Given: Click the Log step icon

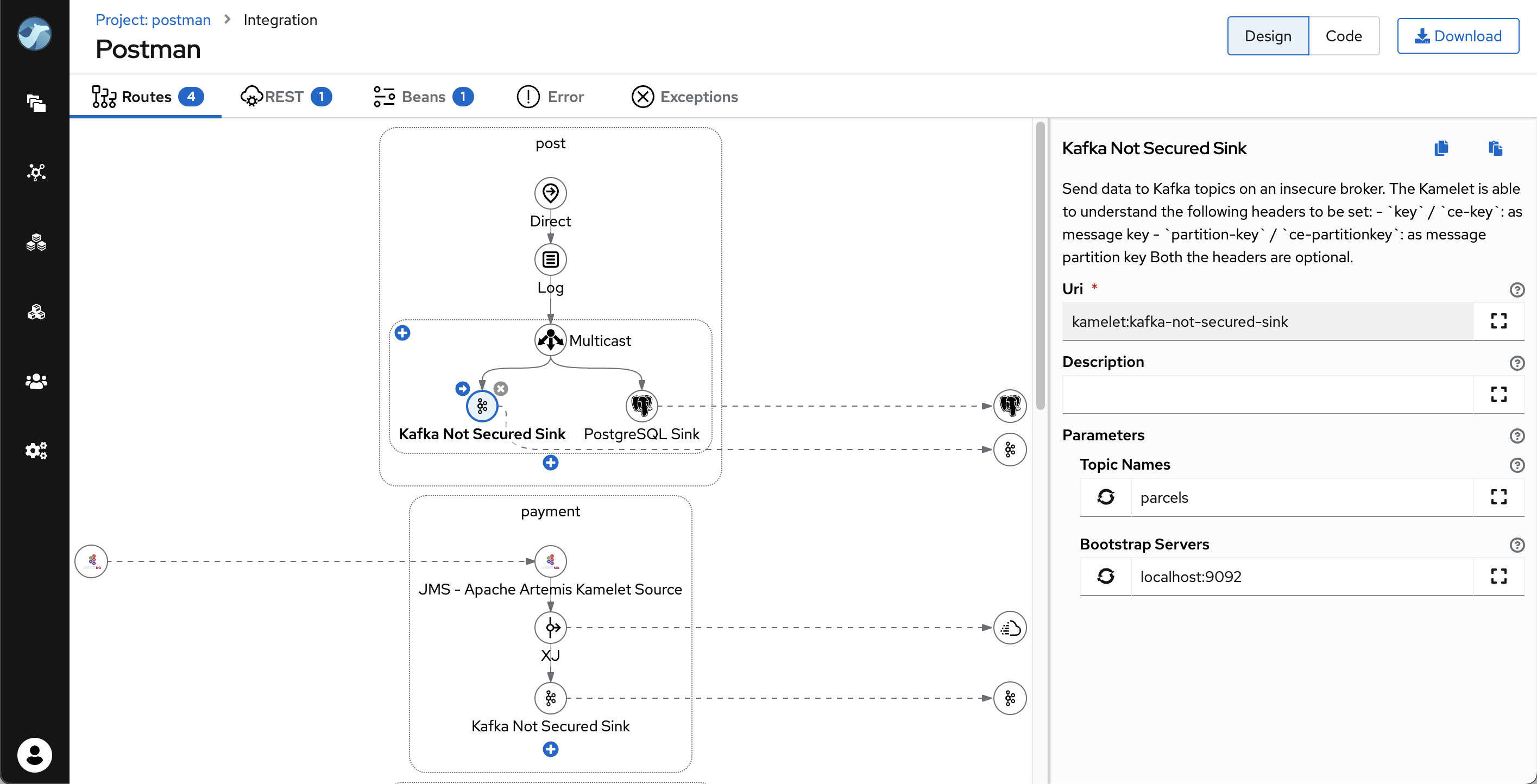Looking at the screenshot, I should point(550,259).
